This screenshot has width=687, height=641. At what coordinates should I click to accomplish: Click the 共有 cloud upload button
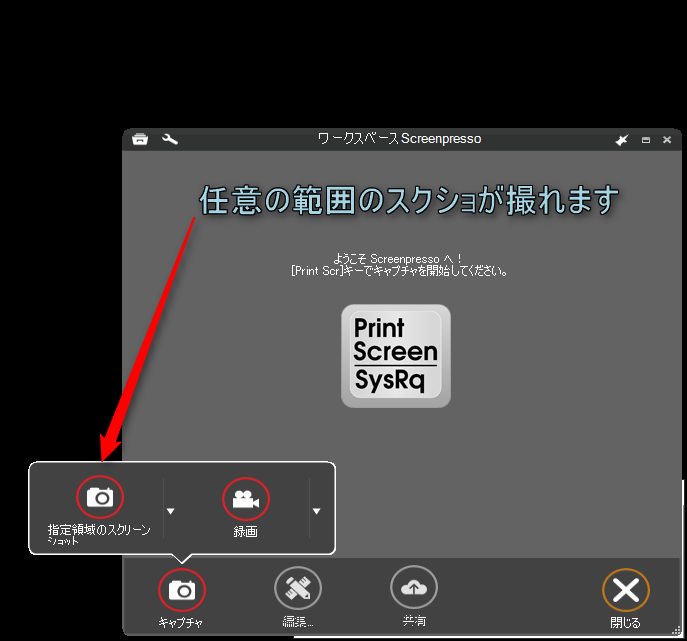tap(414, 587)
